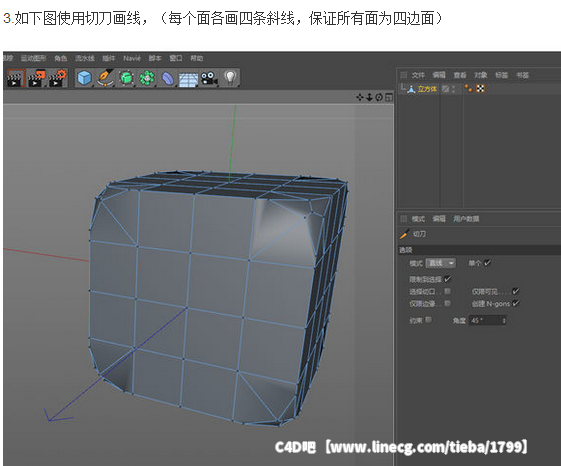561x466 pixels.
Task: Select the Floor environment icon
Action: 188,79
